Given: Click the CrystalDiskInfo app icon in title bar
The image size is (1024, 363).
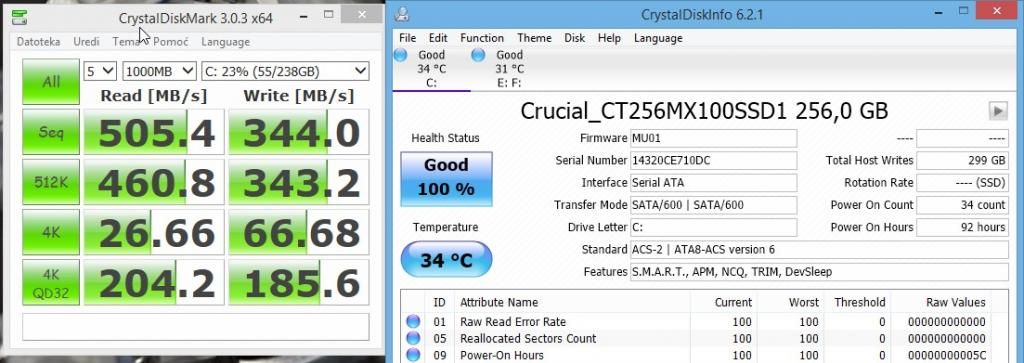Looking at the screenshot, I should (x=403, y=14).
